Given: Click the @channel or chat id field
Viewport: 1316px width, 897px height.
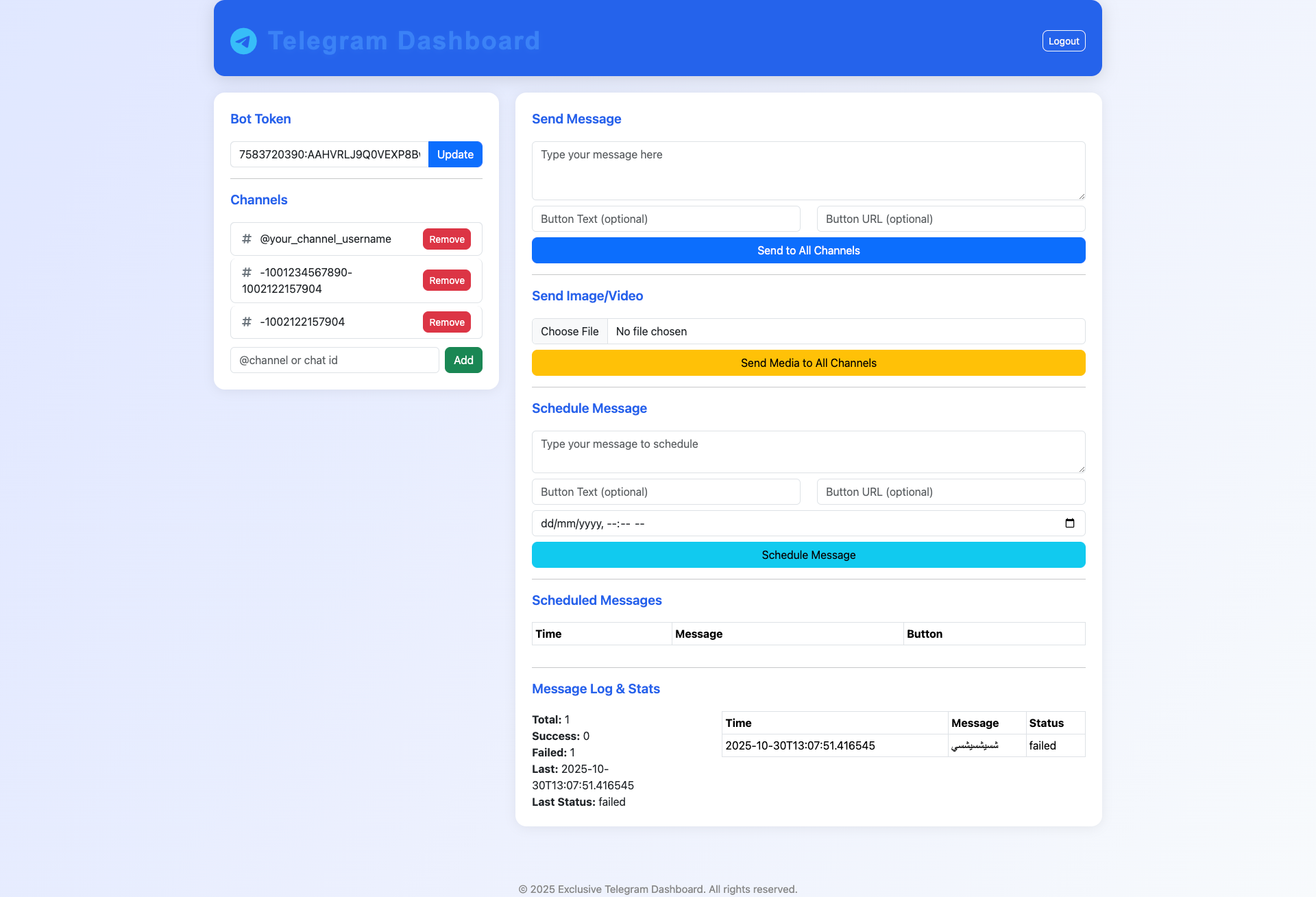Looking at the screenshot, I should (334, 360).
